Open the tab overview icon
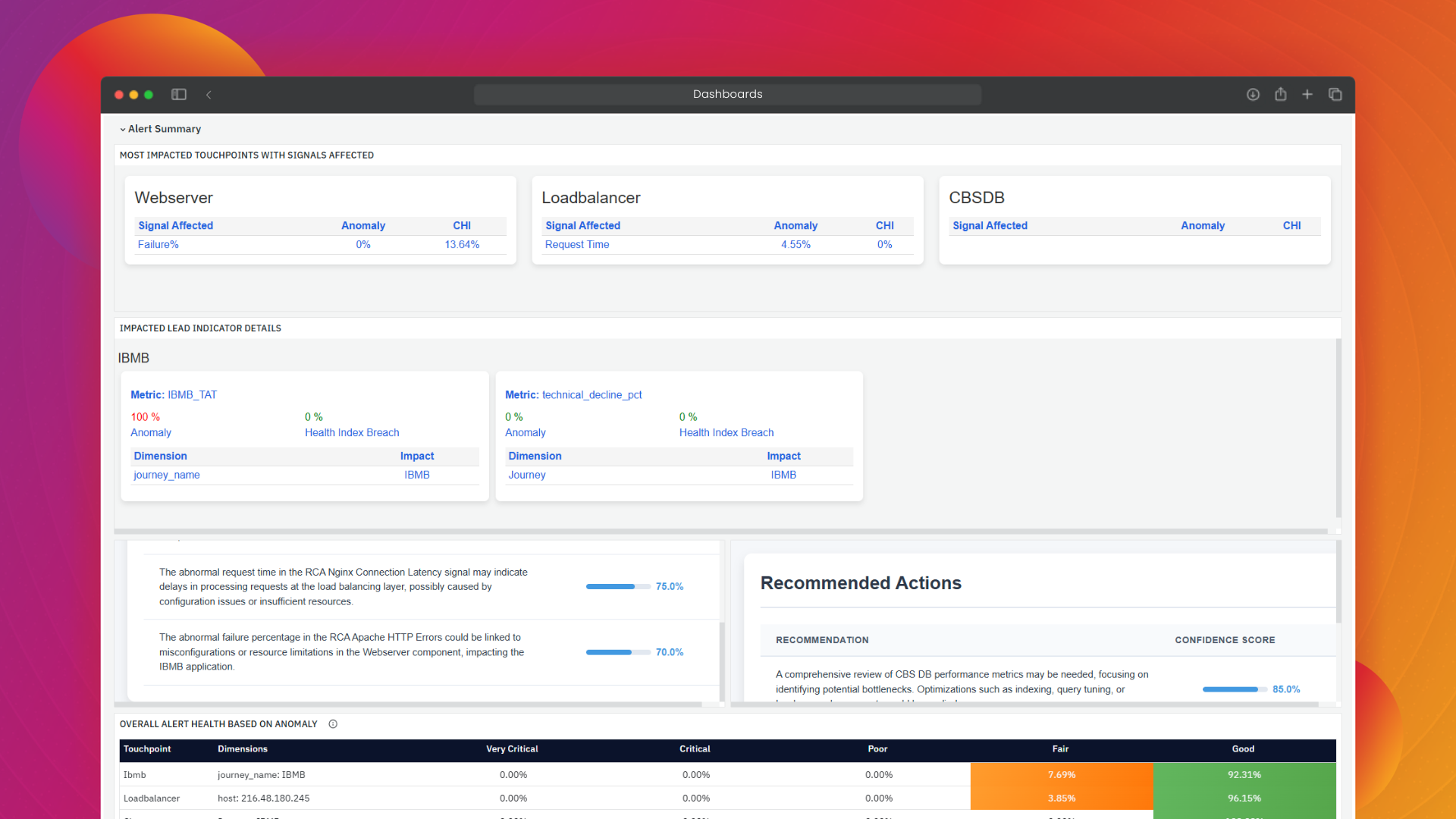 point(1335,95)
